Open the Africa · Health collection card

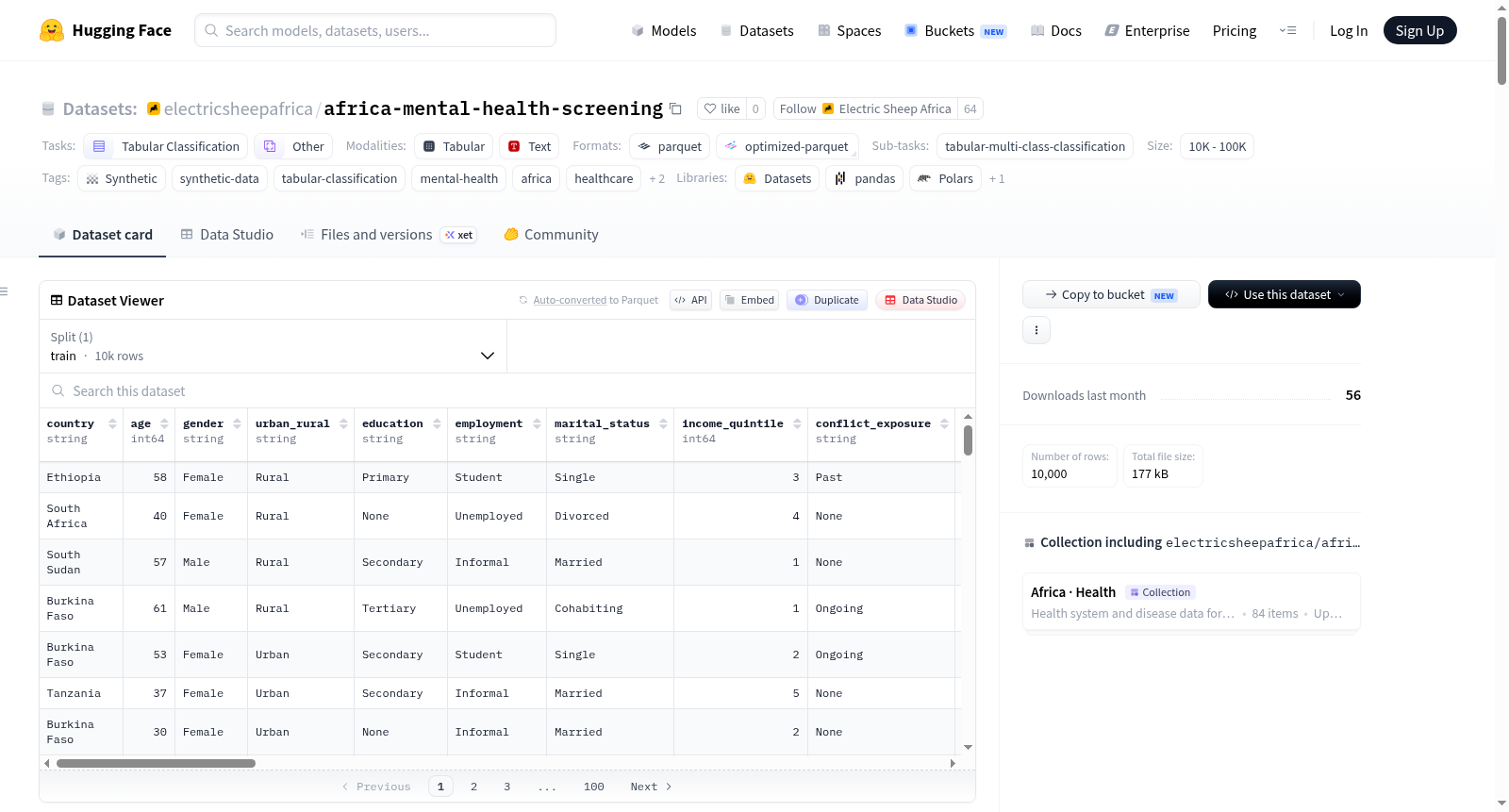pos(1191,602)
